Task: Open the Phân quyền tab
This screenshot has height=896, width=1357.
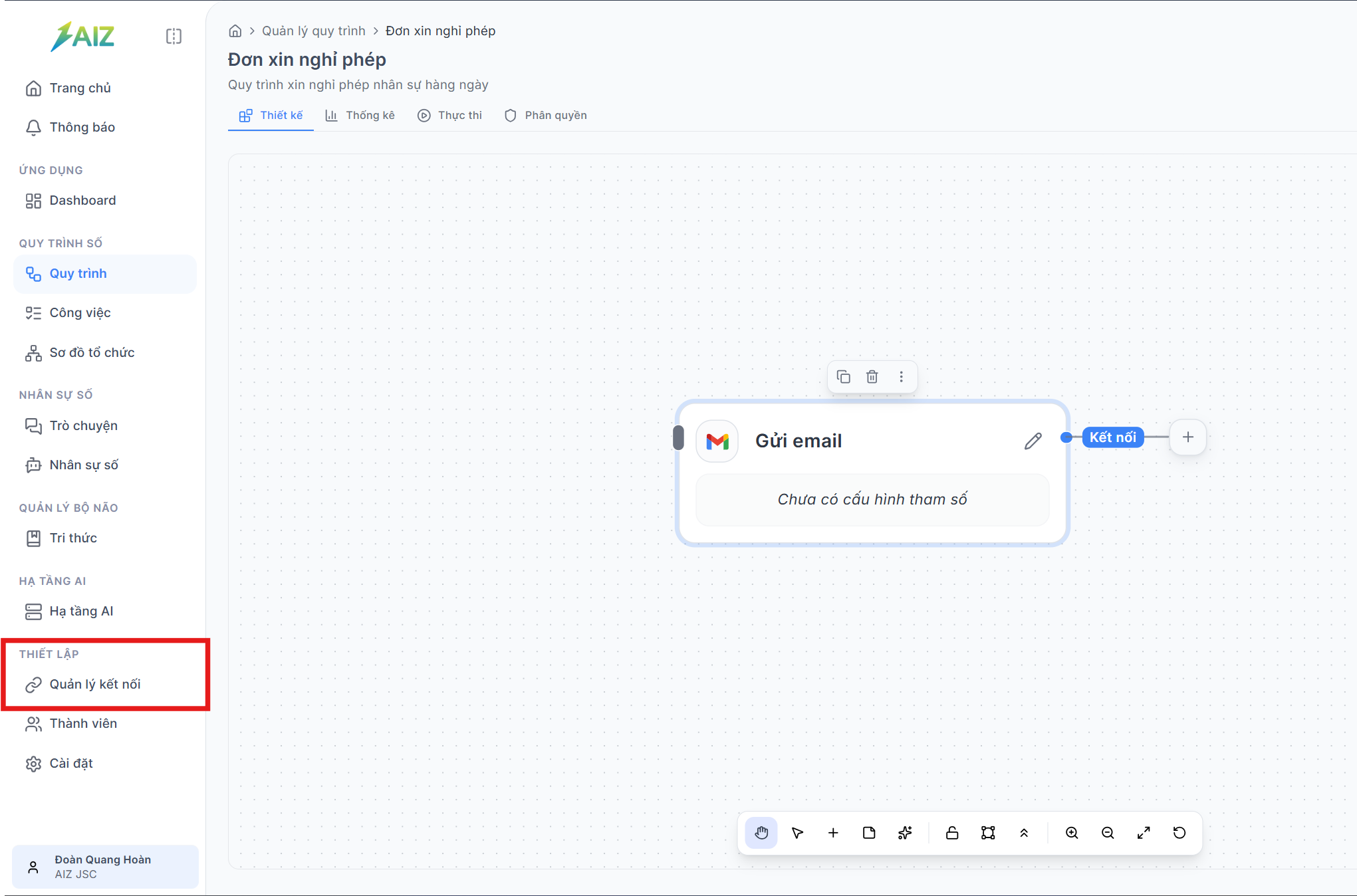Action: (546, 115)
